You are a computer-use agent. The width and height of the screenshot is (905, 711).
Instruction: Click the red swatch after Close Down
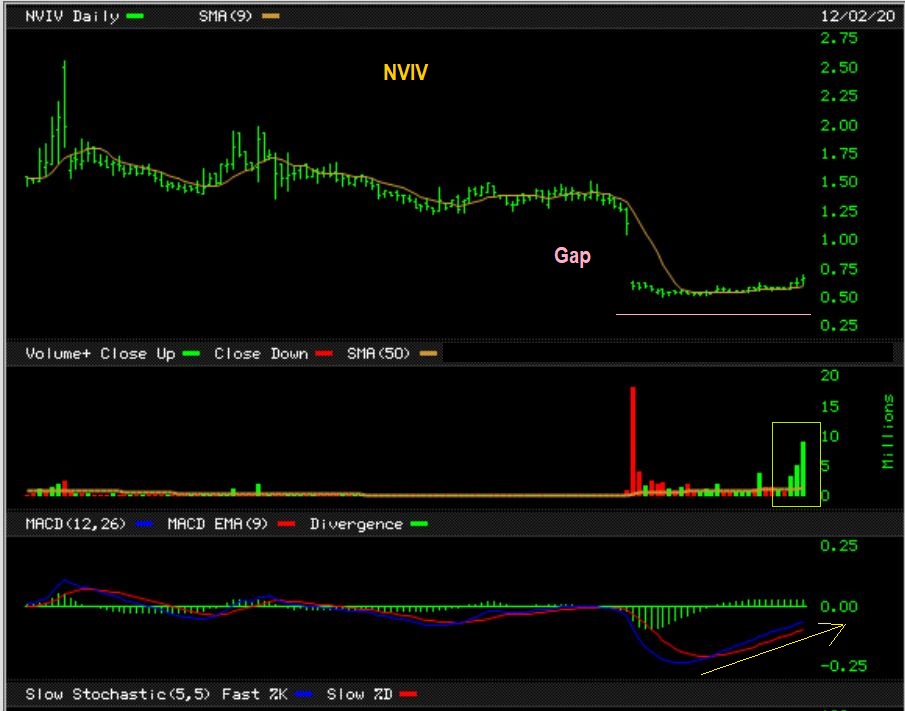tap(324, 354)
